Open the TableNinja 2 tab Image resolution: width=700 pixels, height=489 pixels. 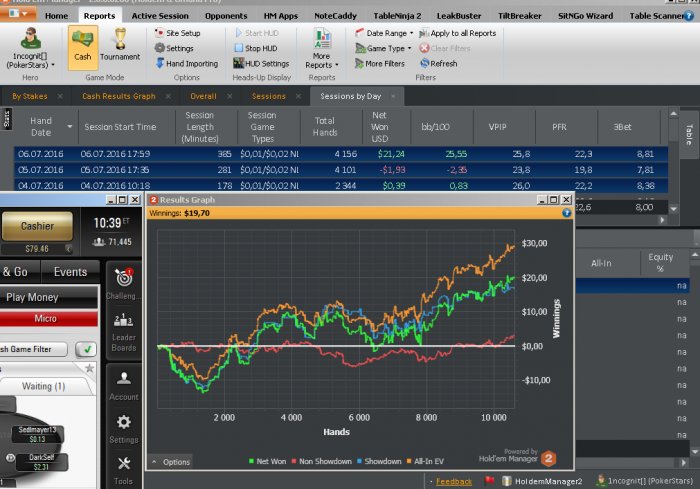[397, 16]
